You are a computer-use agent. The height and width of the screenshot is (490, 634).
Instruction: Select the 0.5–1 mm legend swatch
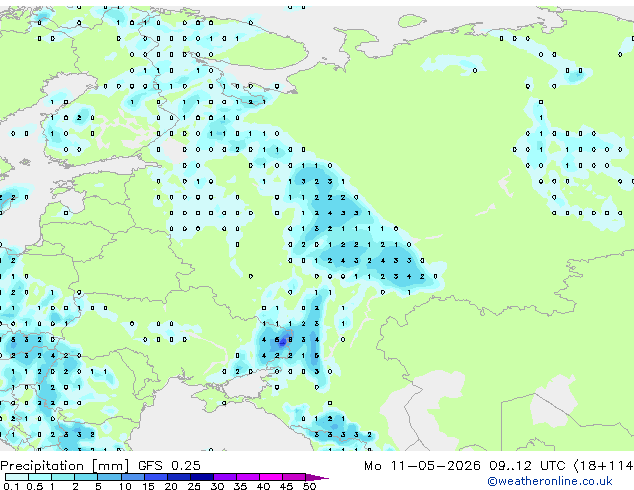(40, 477)
